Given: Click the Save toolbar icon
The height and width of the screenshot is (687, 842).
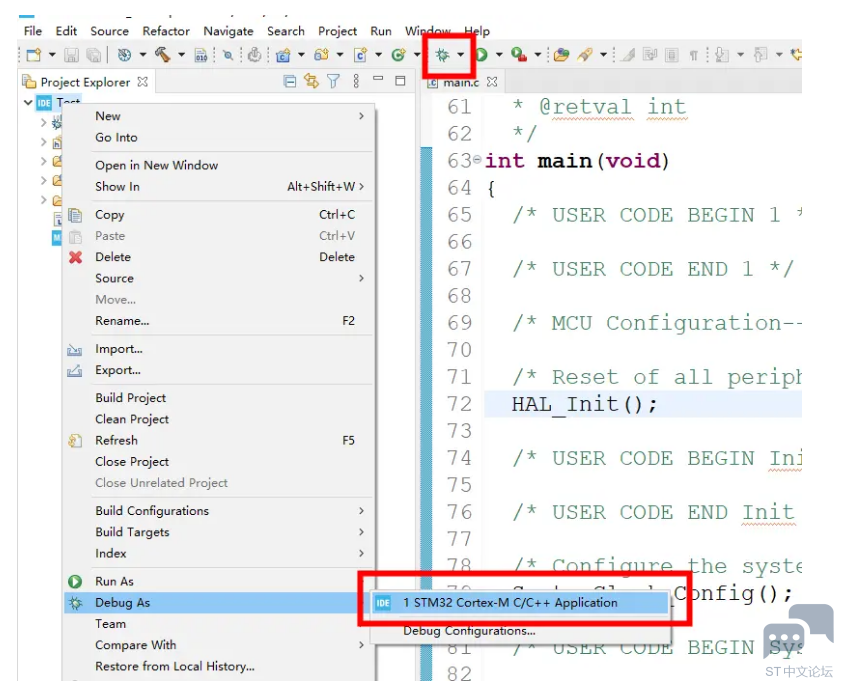Looking at the screenshot, I should 71,55.
